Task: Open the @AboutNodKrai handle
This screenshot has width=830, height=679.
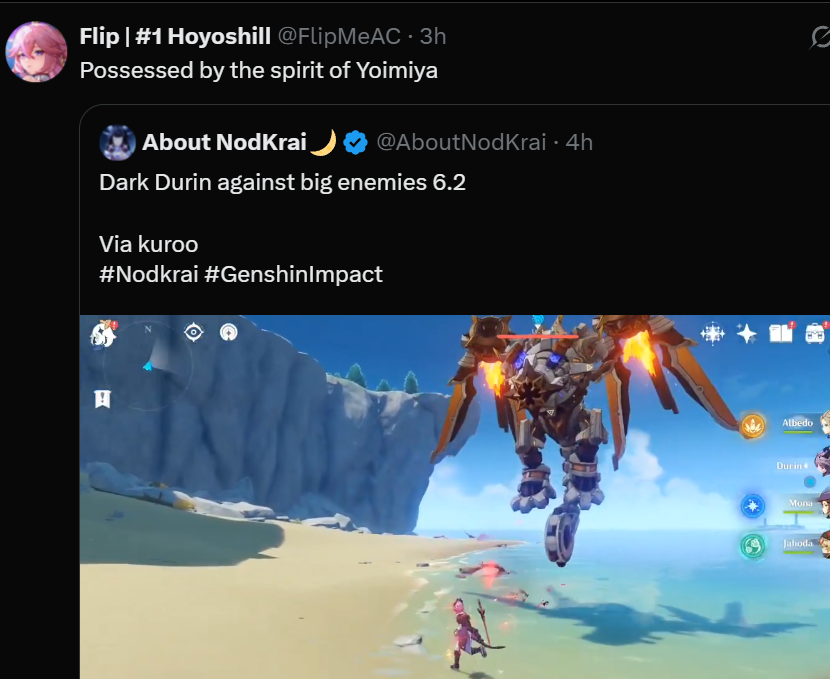Action: click(461, 142)
